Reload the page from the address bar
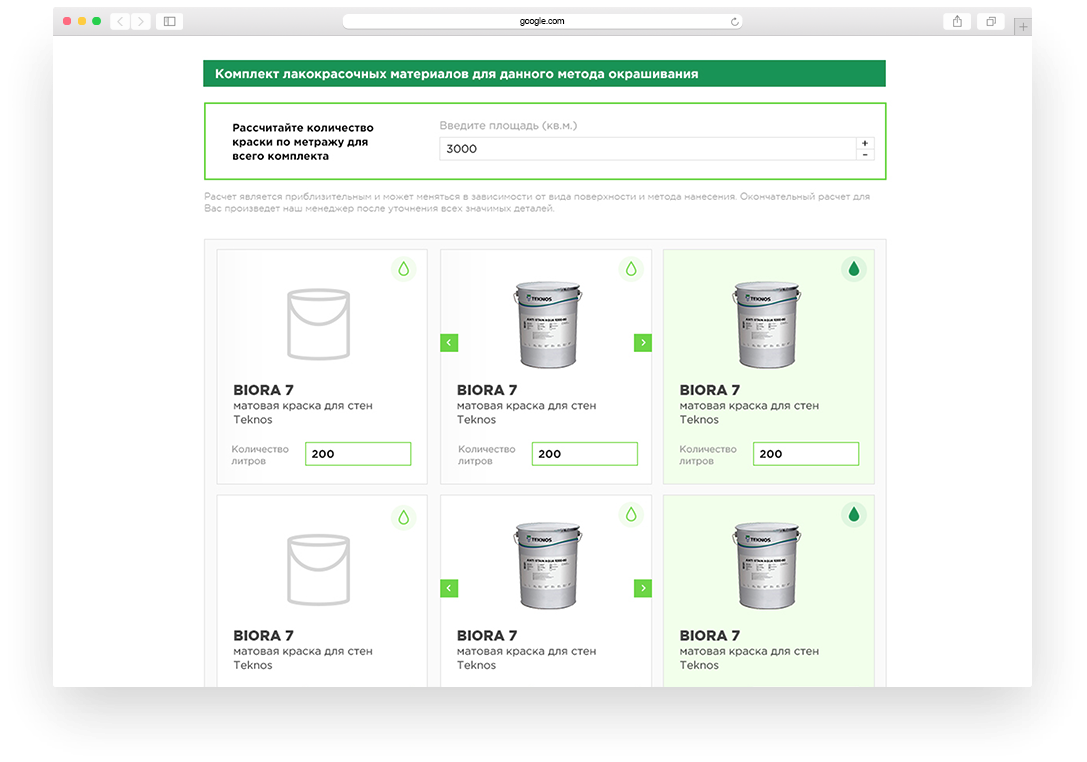Image resolution: width=1087 pixels, height=762 pixels. click(735, 21)
